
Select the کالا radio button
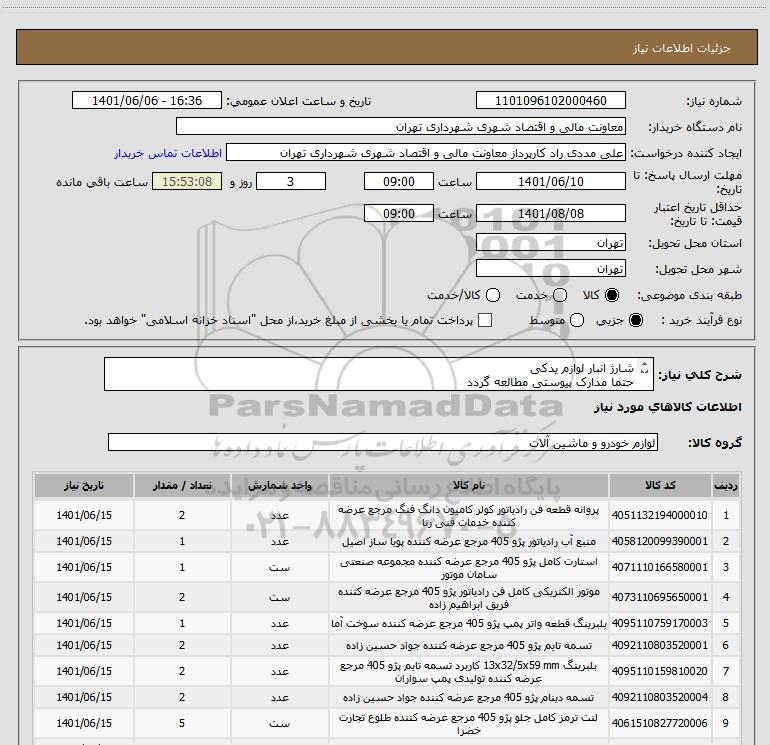coord(612,295)
